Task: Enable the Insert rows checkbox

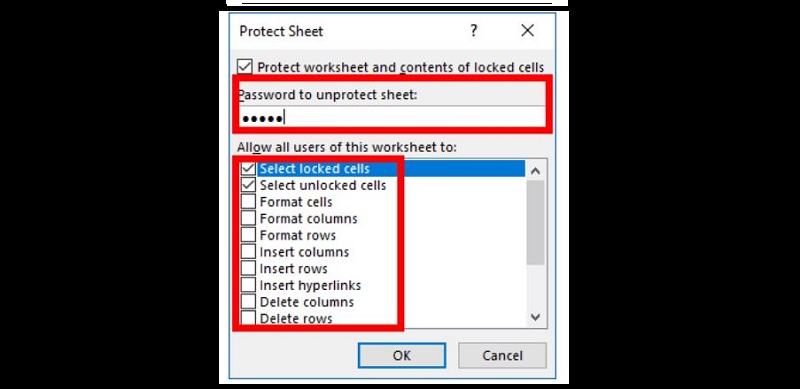Action: pos(248,269)
